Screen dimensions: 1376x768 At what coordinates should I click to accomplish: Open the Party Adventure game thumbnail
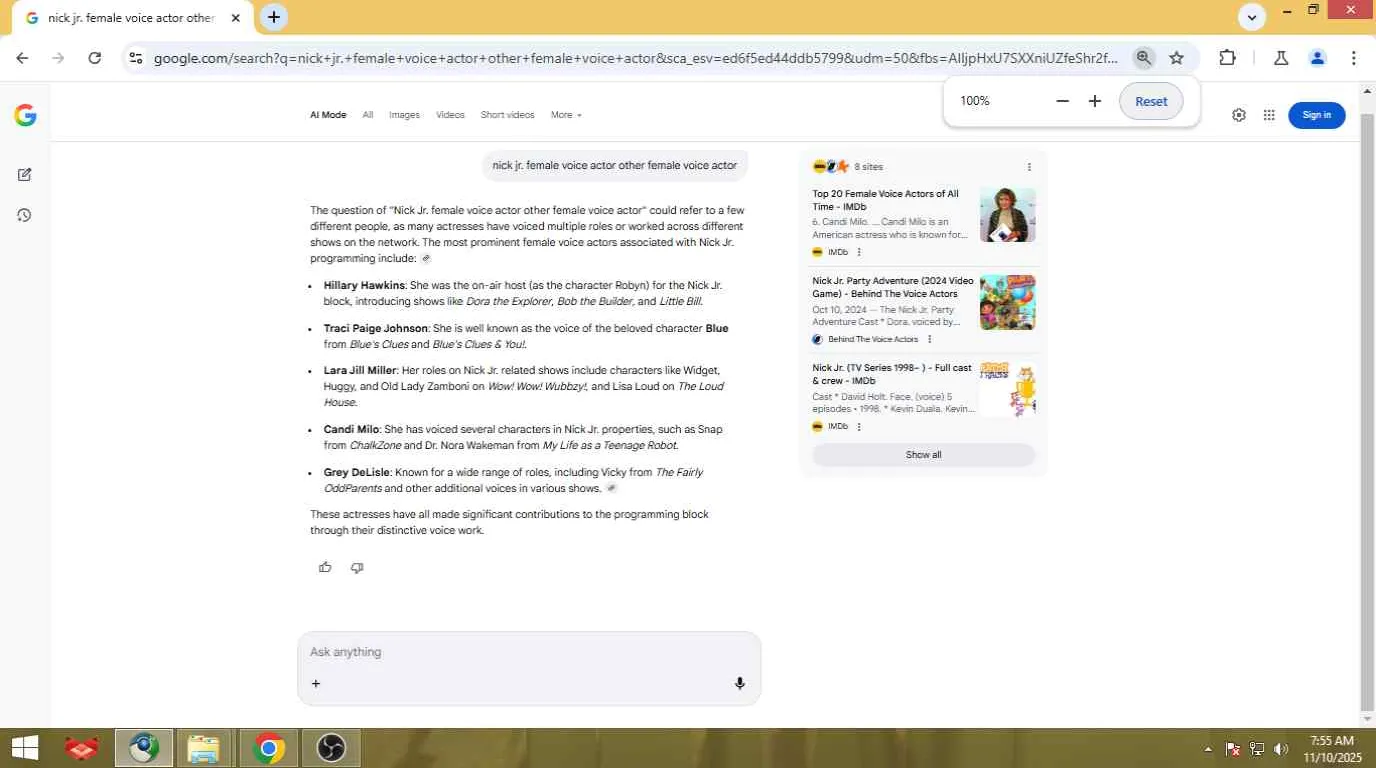[x=1007, y=302]
